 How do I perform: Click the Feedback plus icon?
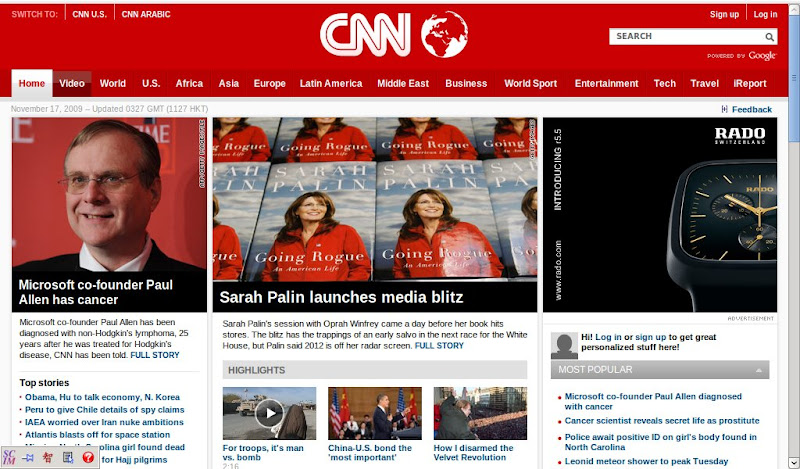pos(724,109)
